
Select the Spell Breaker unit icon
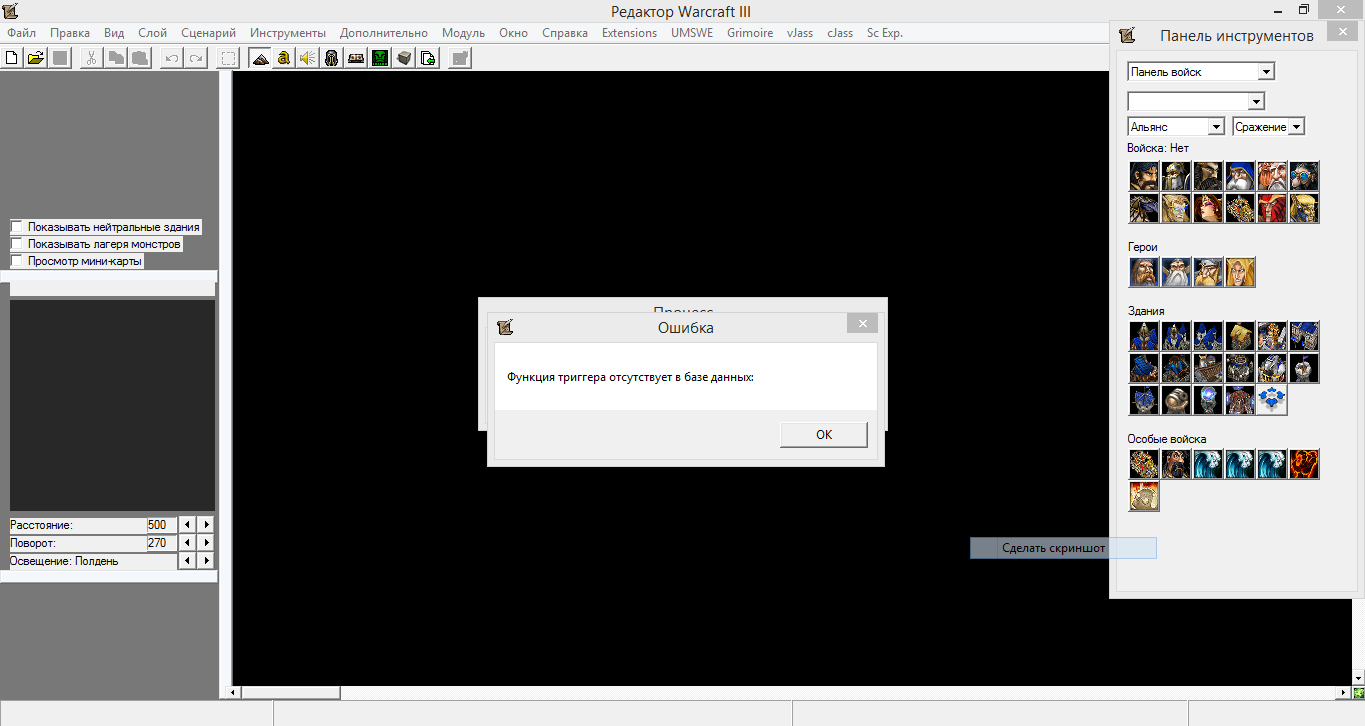tap(1272, 208)
